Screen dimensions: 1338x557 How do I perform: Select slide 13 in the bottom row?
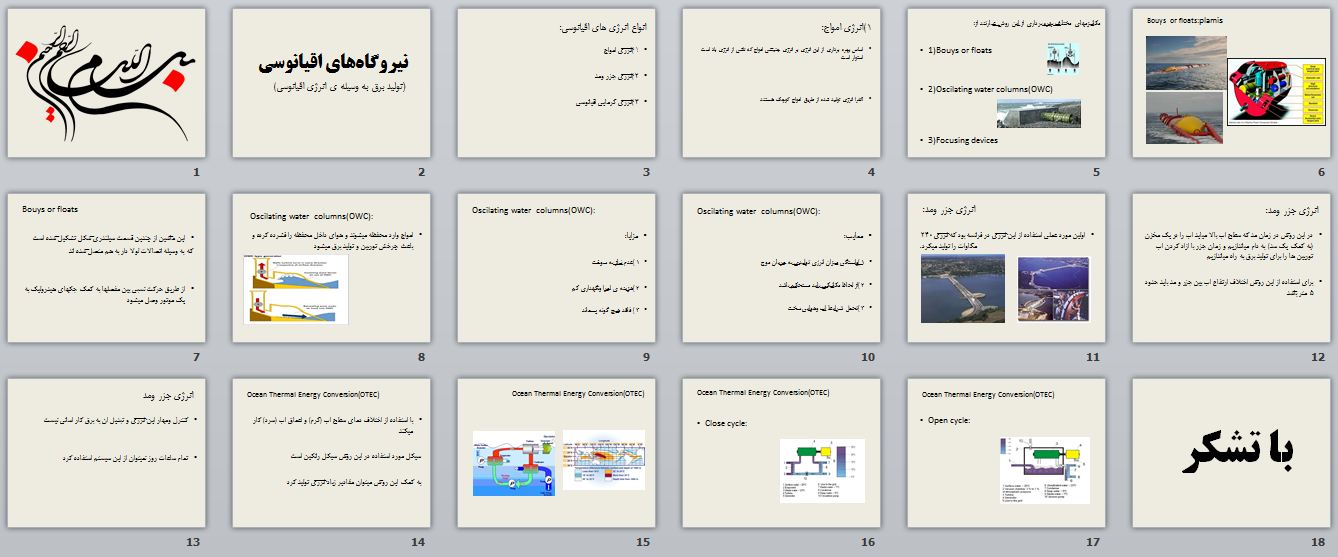(x=106, y=453)
